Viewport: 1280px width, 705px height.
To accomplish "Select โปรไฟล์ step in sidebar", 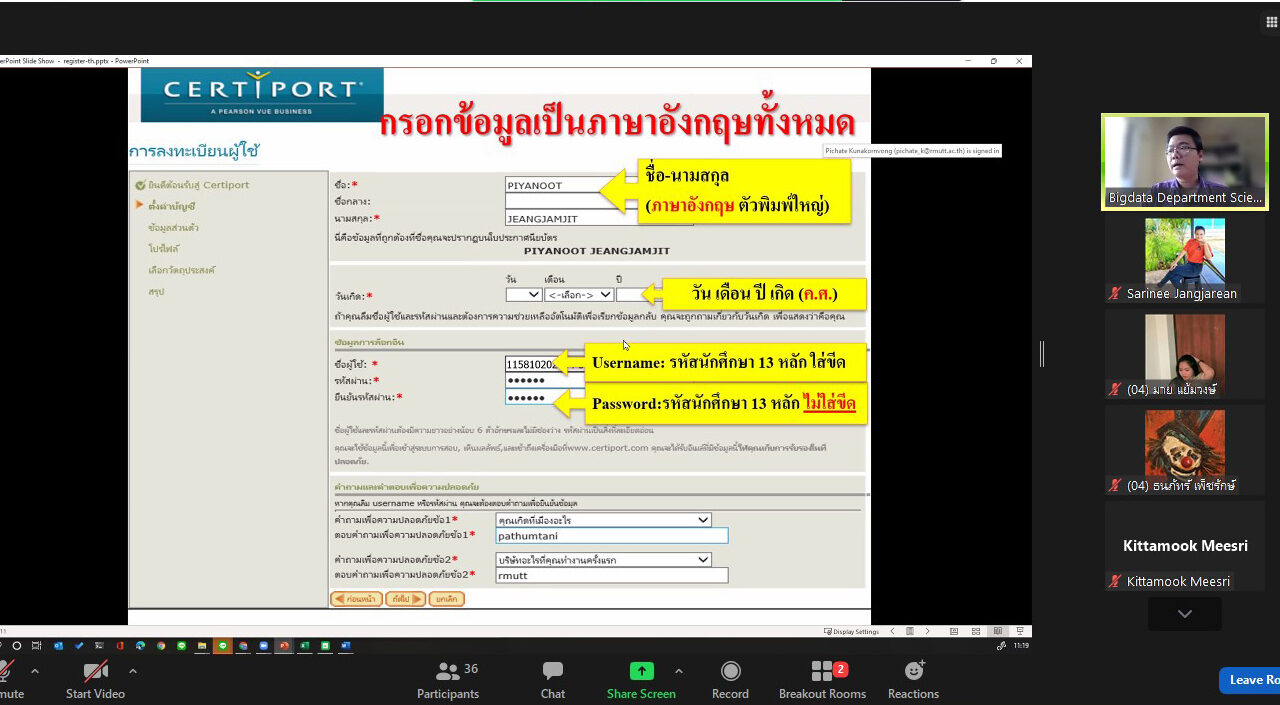I will (163, 249).
